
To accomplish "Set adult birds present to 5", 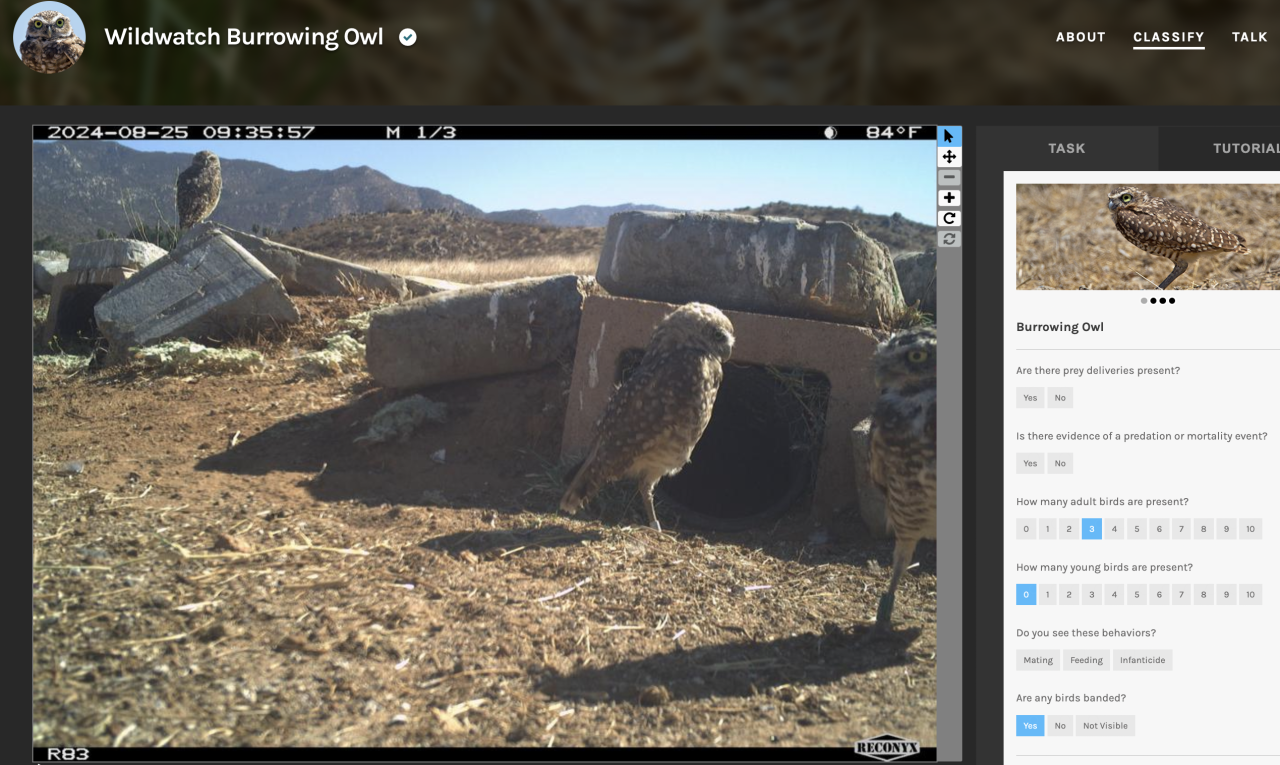I will click(1137, 529).
